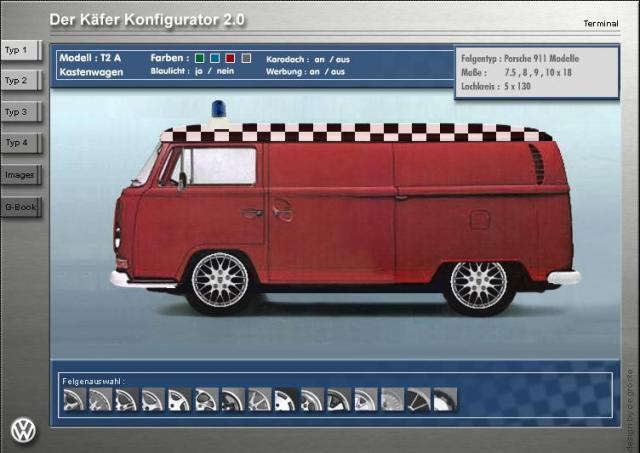This screenshot has height=453, width=640.
Task: Click 'Felgentyp : Porsche 911 Modelle' text
Action: pyautogui.click(x=520, y=59)
